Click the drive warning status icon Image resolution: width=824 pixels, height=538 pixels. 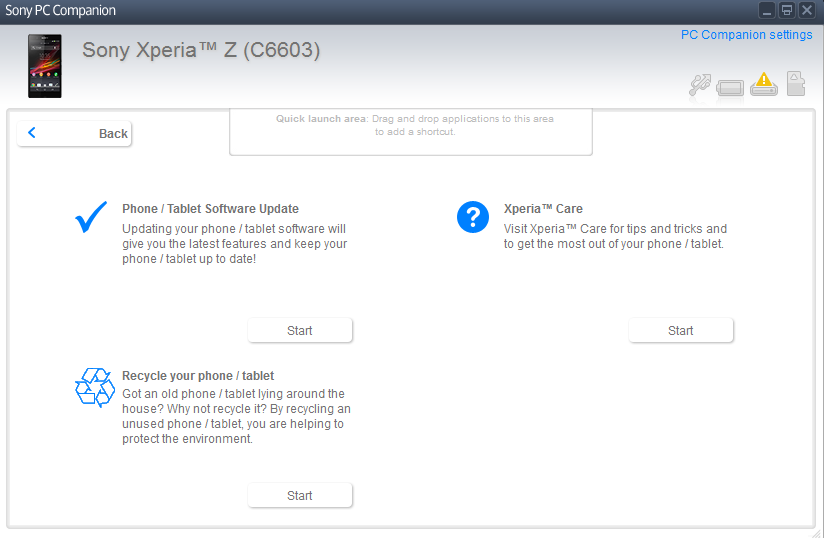click(x=764, y=84)
